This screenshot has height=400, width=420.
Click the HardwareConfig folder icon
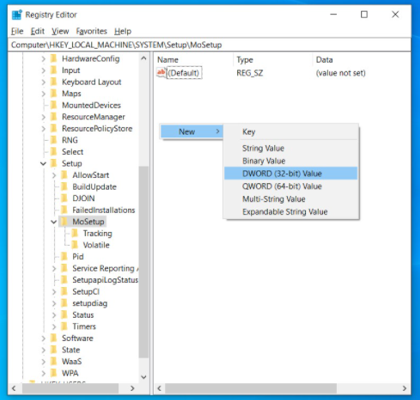click(x=54, y=59)
